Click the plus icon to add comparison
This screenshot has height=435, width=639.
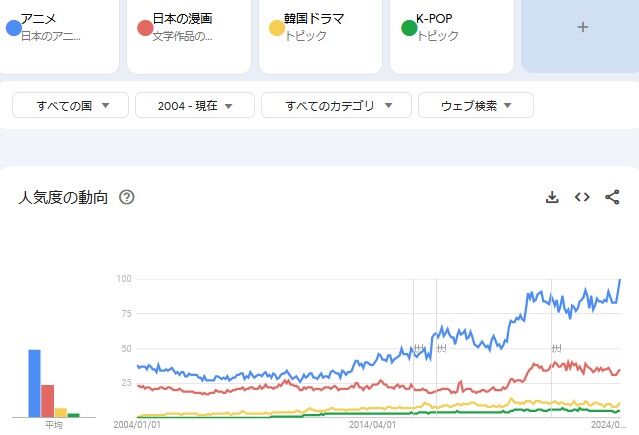[x=583, y=28]
